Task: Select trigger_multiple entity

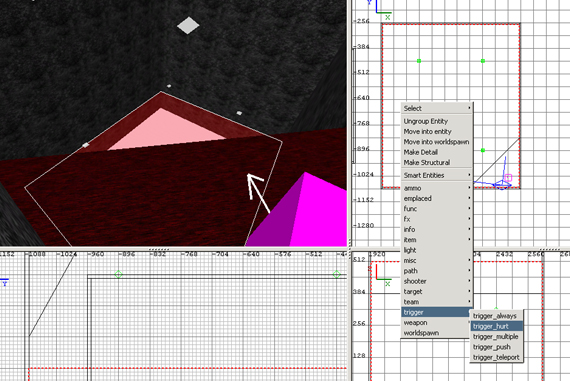Action: (x=497, y=337)
